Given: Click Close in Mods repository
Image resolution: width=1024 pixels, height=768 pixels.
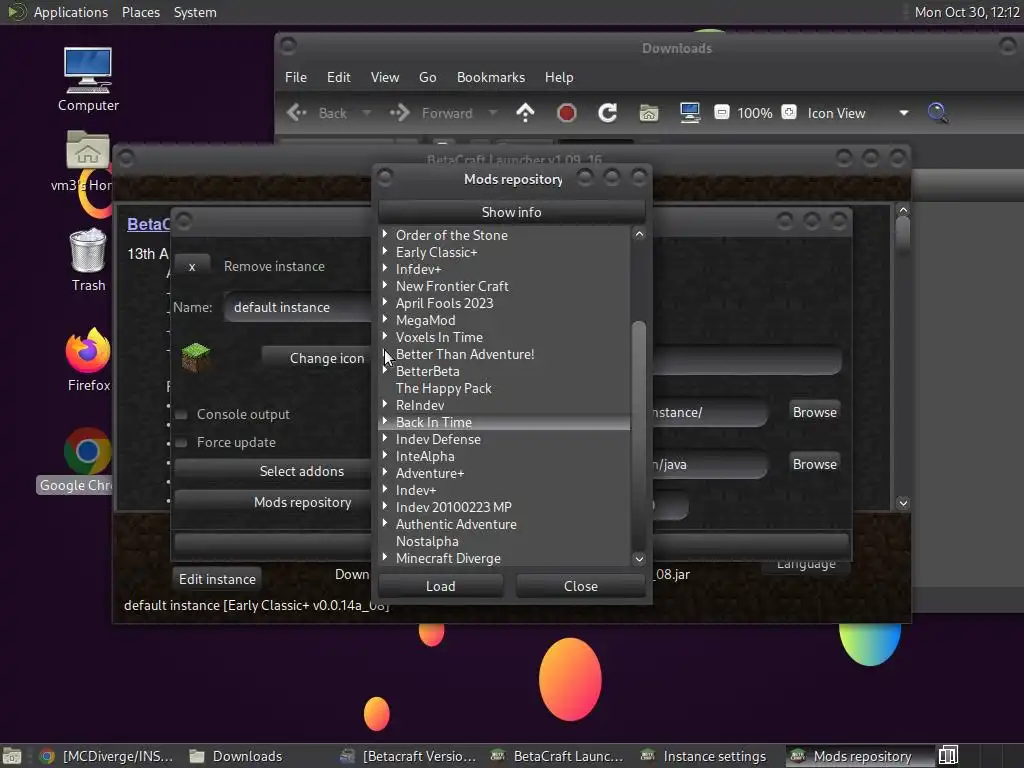Looking at the screenshot, I should pos(580,586).
